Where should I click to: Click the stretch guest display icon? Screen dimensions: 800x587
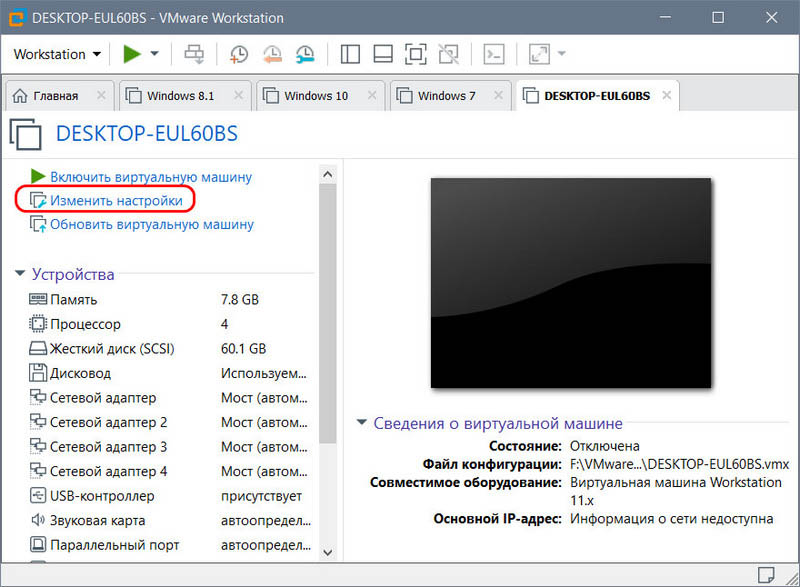point(539,54)
